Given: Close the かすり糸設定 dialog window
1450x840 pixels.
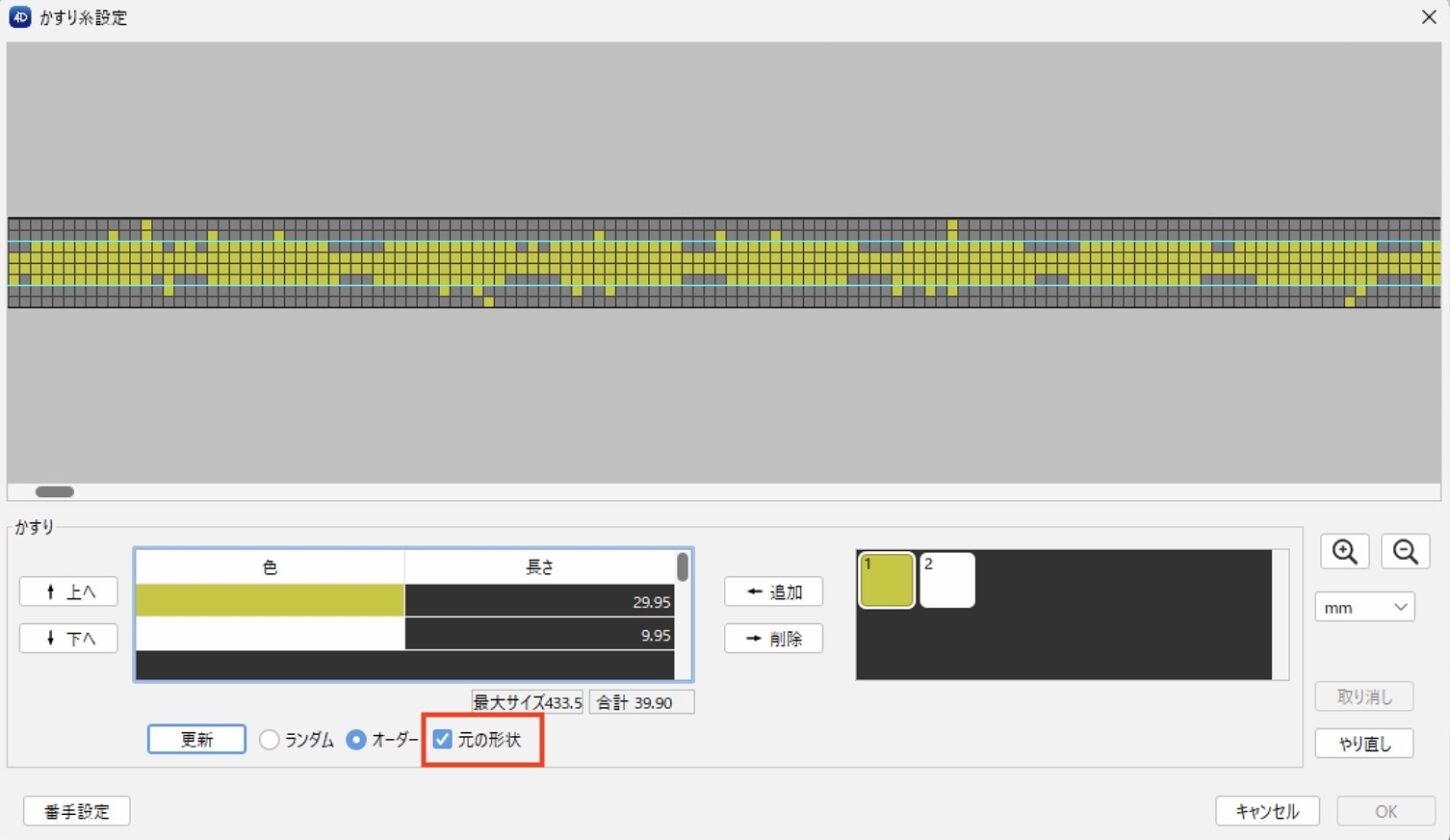Looking at the screenshot, I should tap(1429, 17).
